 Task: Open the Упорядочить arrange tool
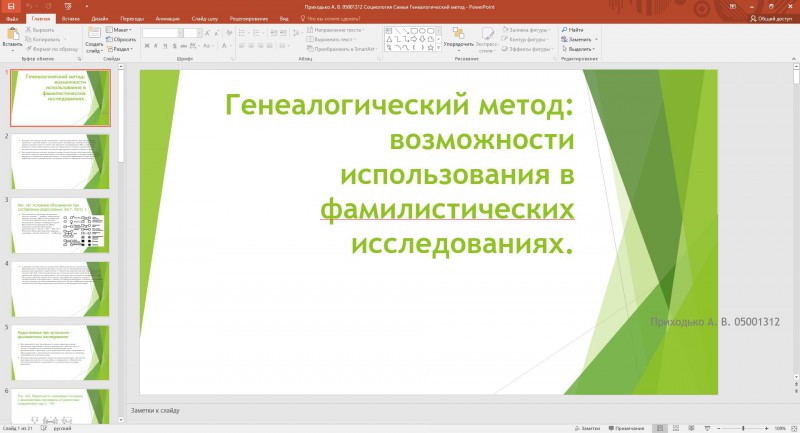(459, 39)
